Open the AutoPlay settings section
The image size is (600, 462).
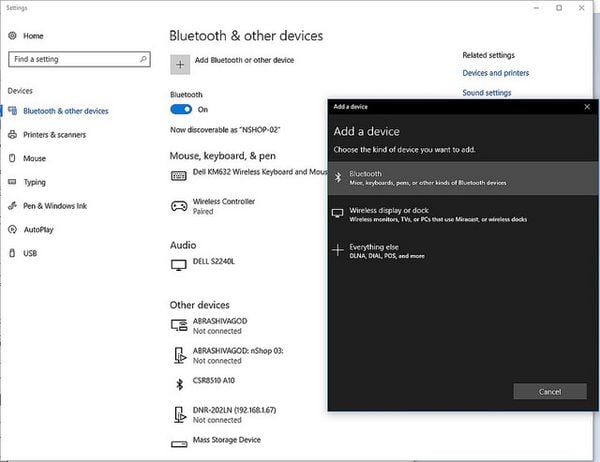coord(39,230)
